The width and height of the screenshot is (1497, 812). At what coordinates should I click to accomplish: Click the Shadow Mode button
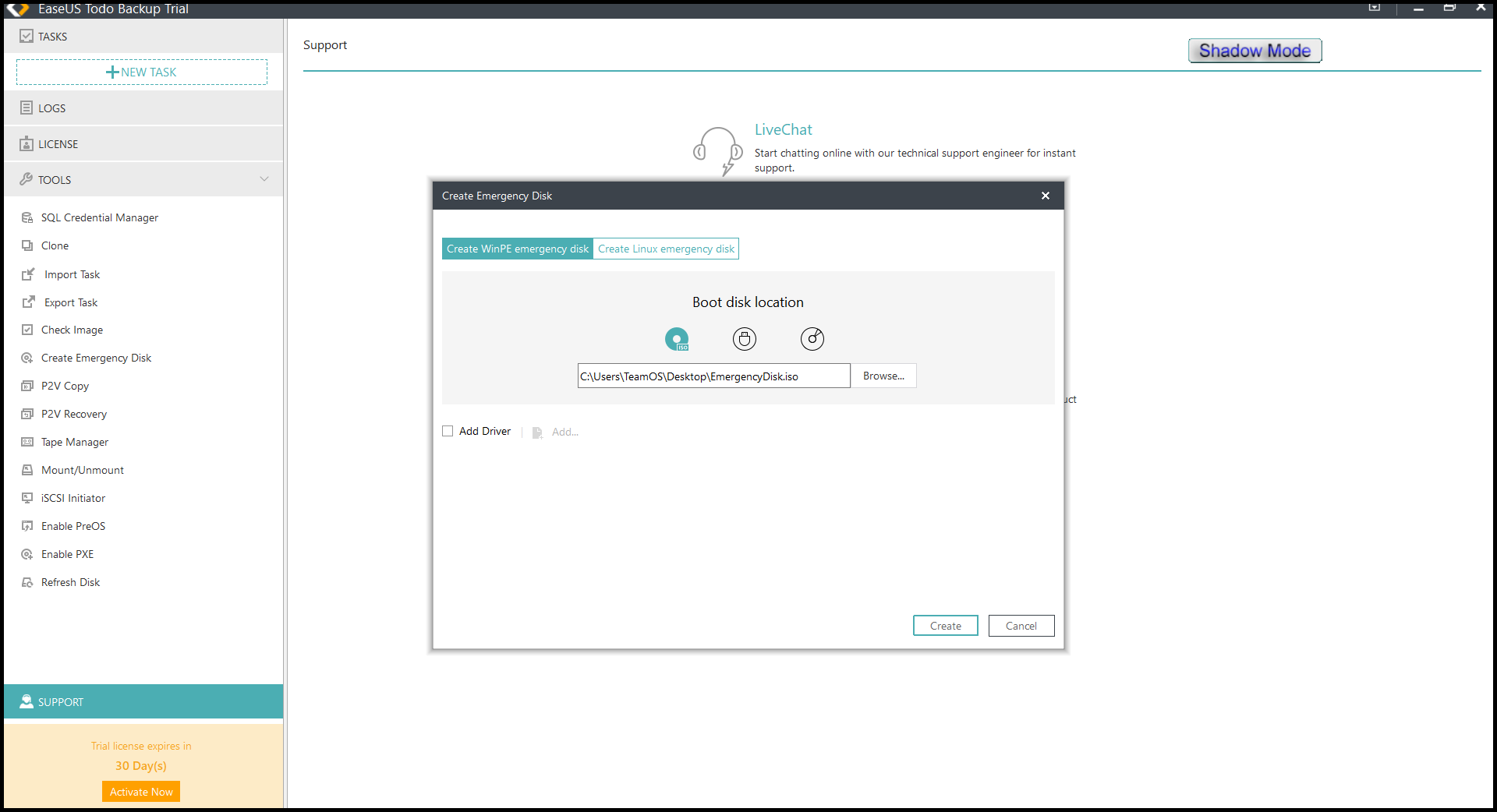click(1255, 51)
